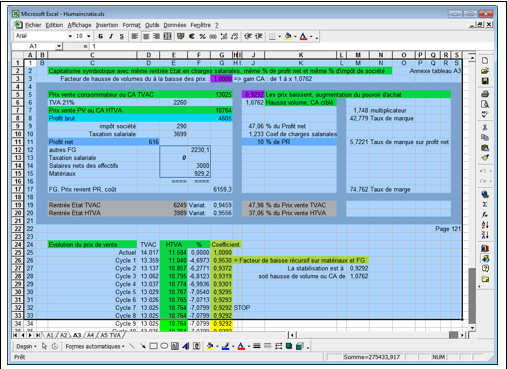Insert hyperlink globe icon
This screenshot has width=507, height=369.
[485, 194]
